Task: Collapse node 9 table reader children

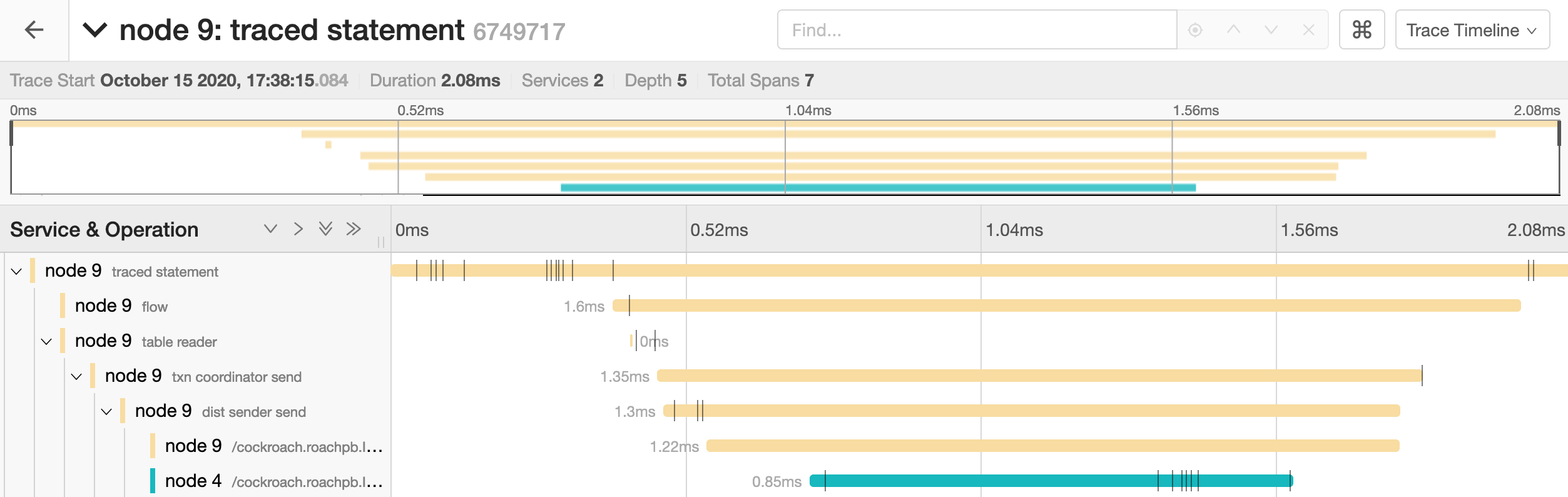Action: [46, 341]
